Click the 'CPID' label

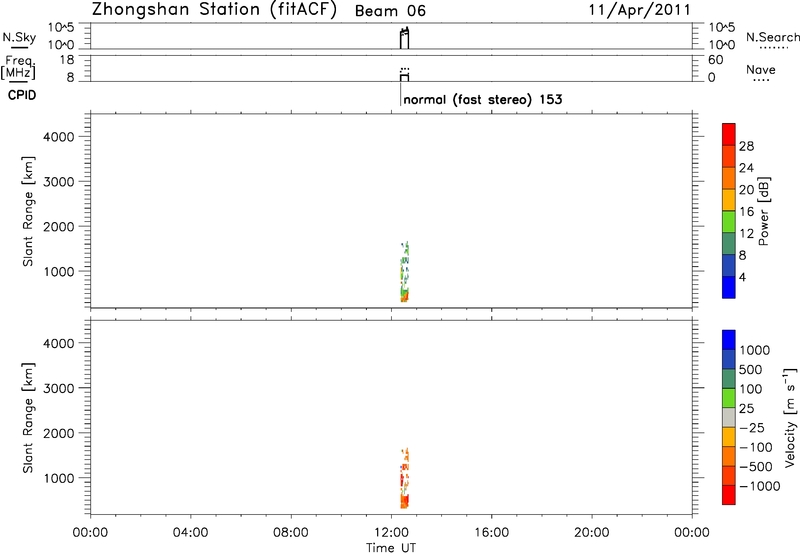coord(22,95)
